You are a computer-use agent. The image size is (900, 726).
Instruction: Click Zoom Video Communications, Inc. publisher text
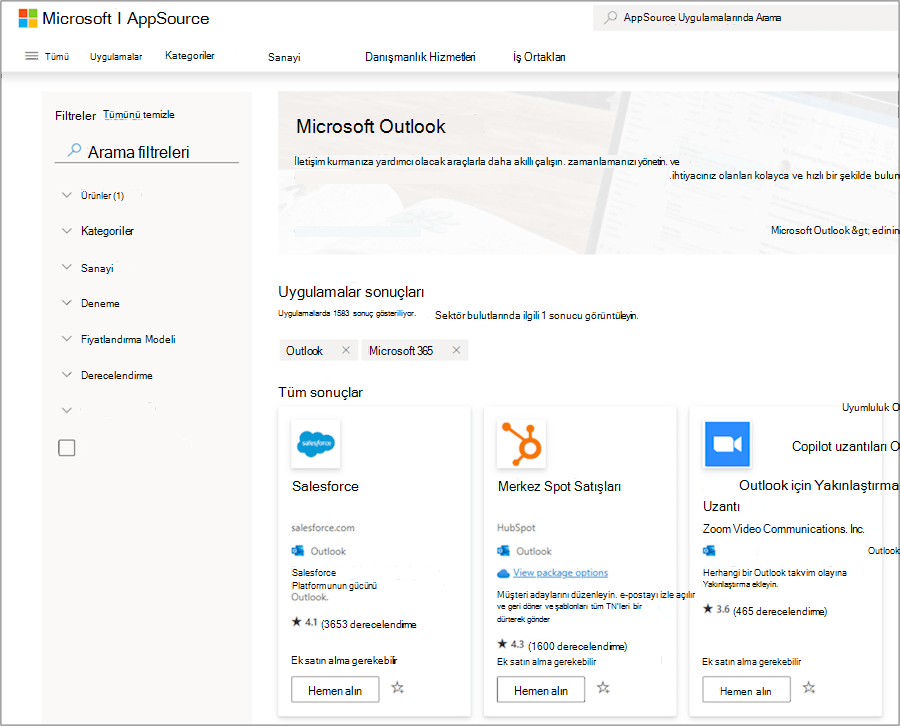point(783,529)
